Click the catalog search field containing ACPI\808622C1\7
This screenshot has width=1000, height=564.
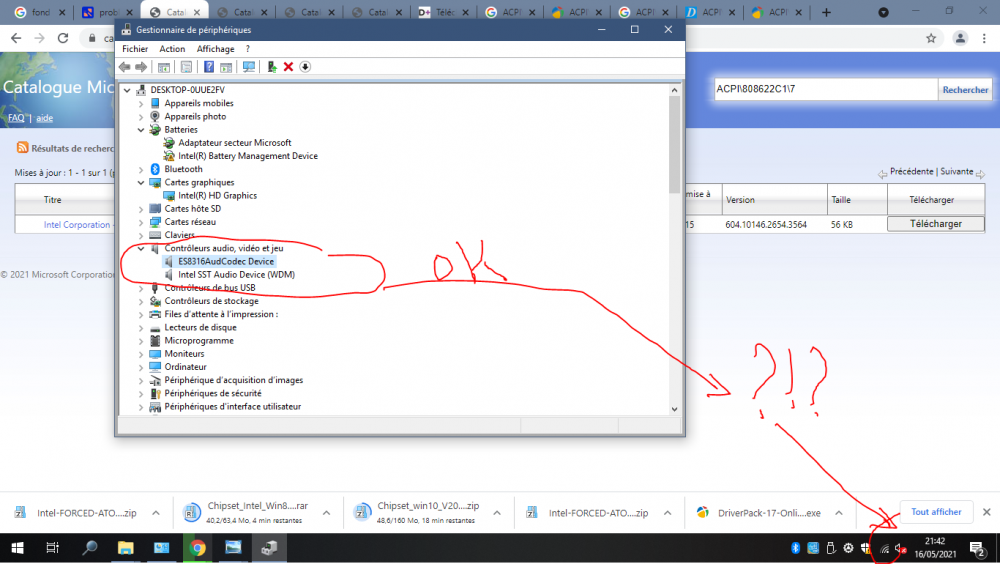pos(825,89)
